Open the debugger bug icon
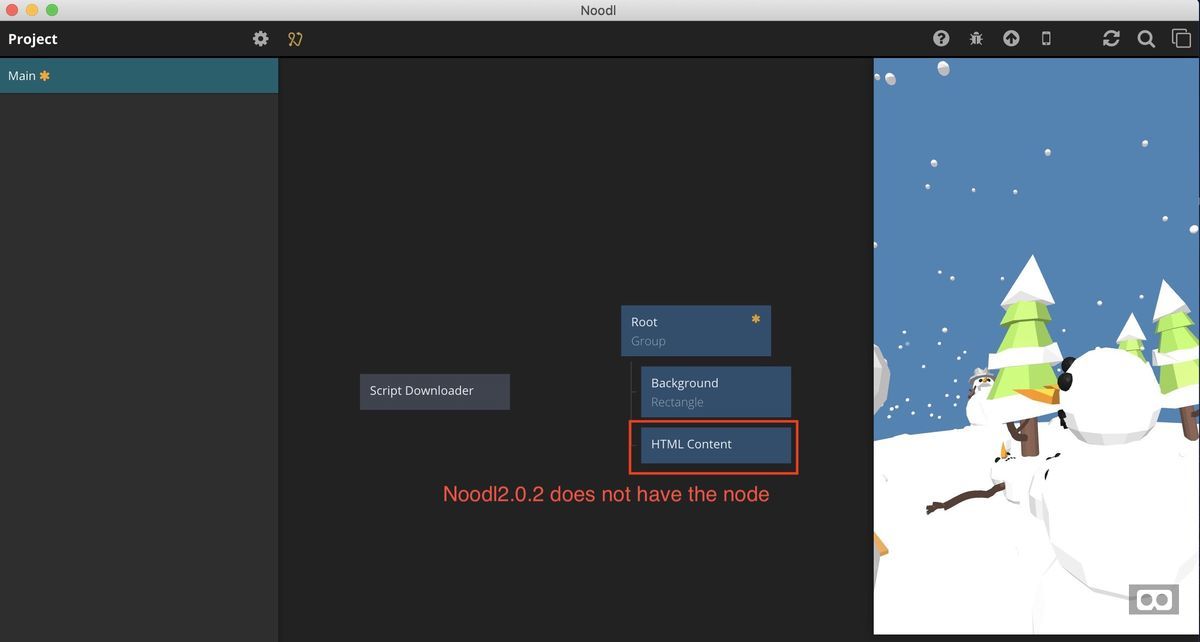 click(x=976, y=39)
